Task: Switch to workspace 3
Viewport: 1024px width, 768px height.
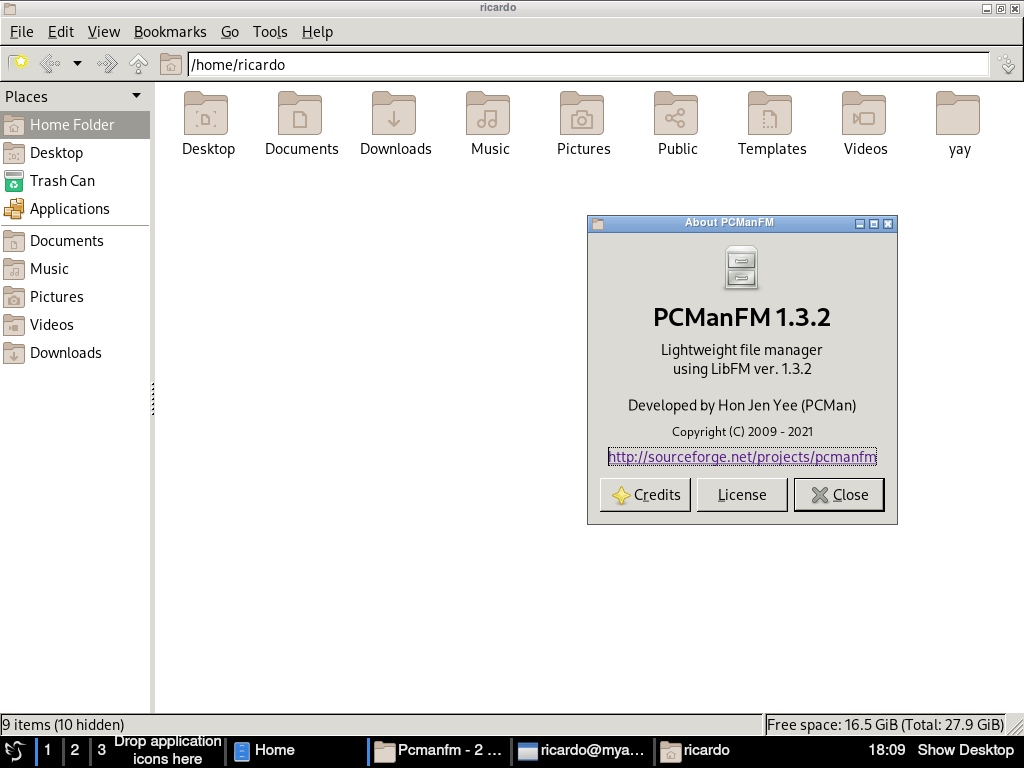Action: (x=101, y=750)
